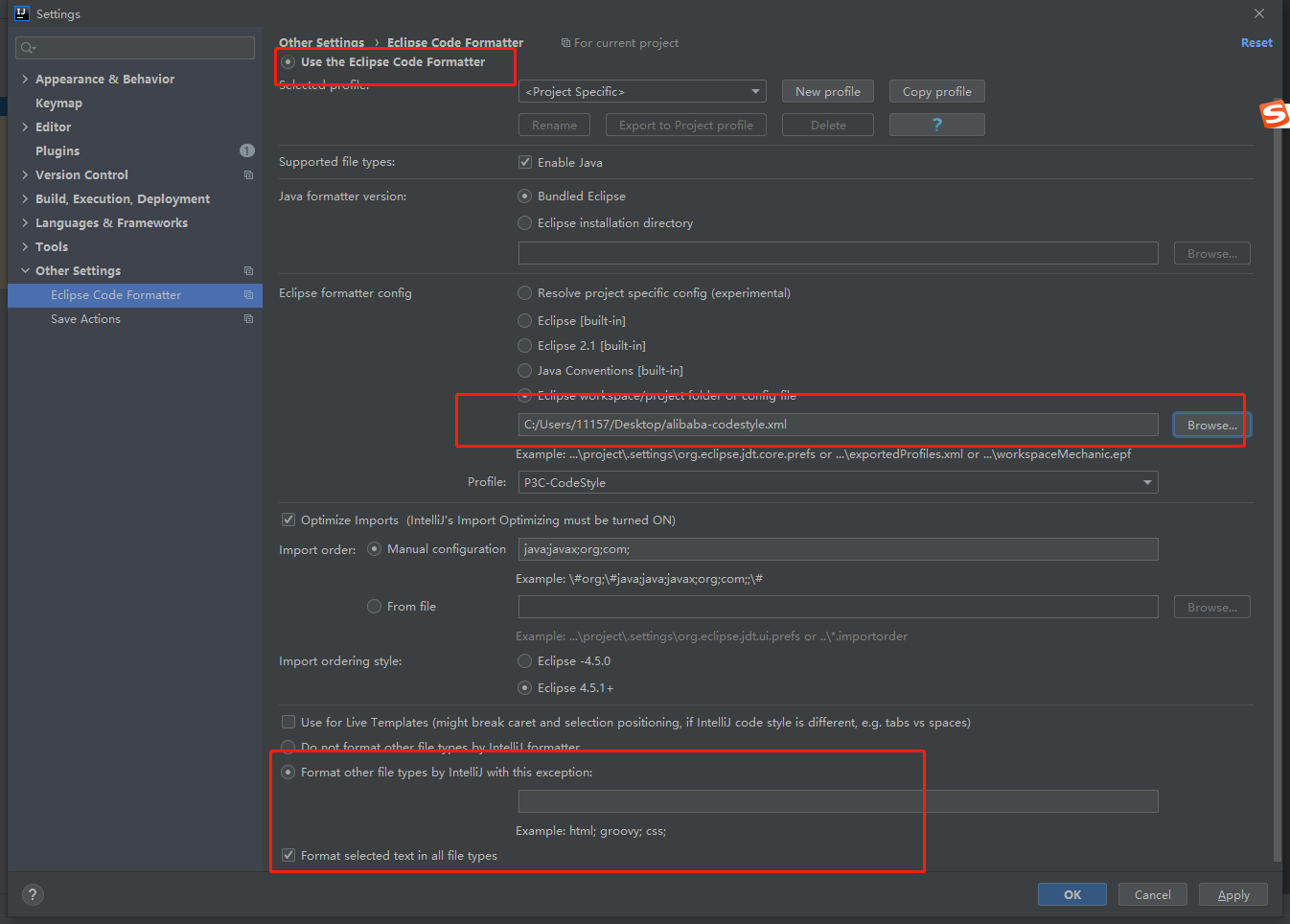Collapse the Other Settings node

tap(25, 270)
